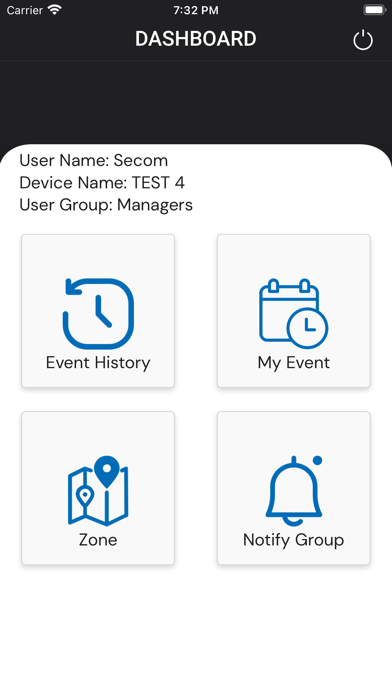Click the Wi-Fi status icon
This screenshot has height=696, width=392.
55,10
